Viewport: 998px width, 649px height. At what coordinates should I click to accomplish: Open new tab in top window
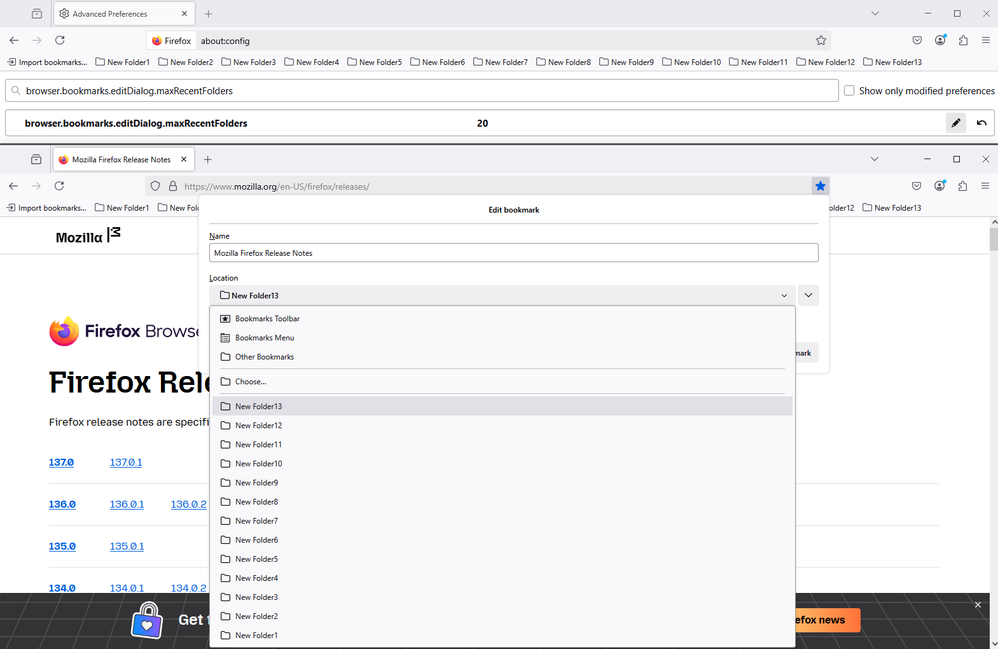coord(208,13)
